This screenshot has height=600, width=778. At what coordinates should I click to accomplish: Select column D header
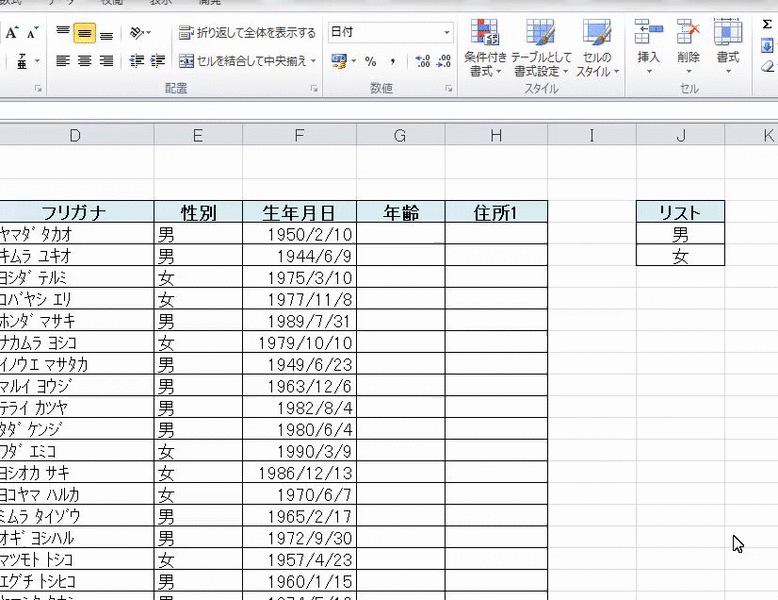(76, 135)
